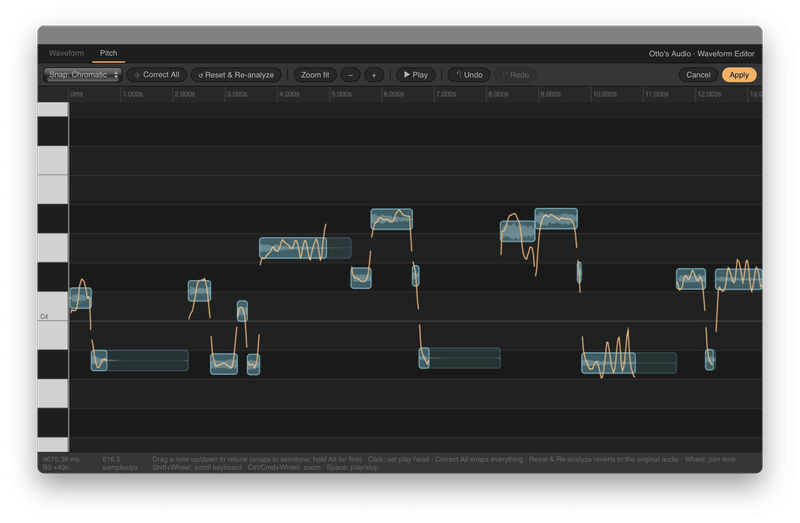Cancel the pitch edits

698,74
